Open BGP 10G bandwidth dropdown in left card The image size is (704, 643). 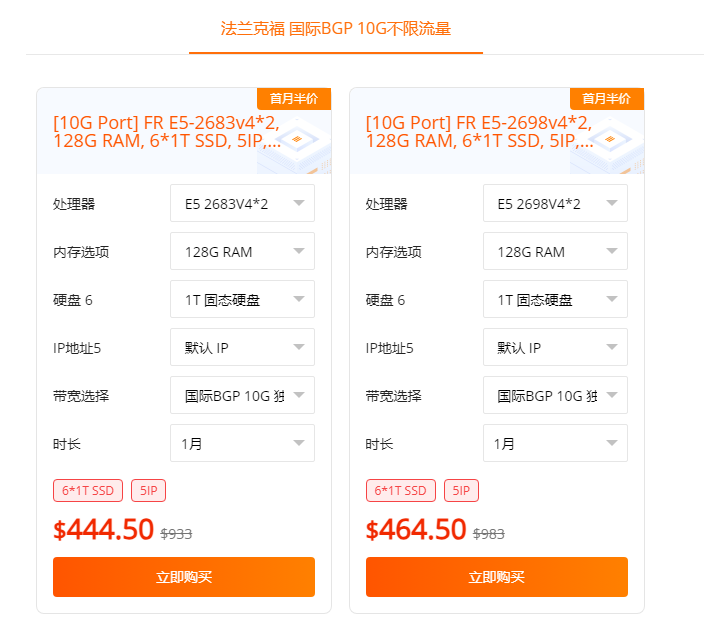click(242, 396)
